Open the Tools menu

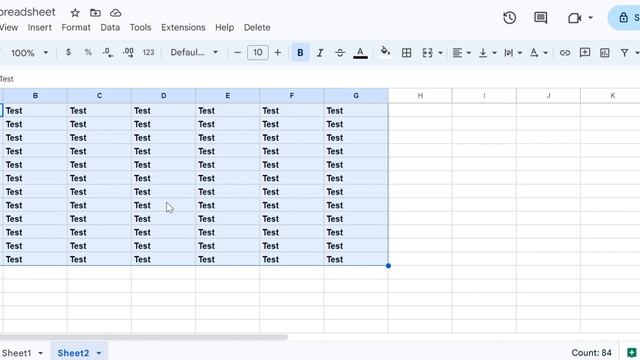[x=140, y=27]
